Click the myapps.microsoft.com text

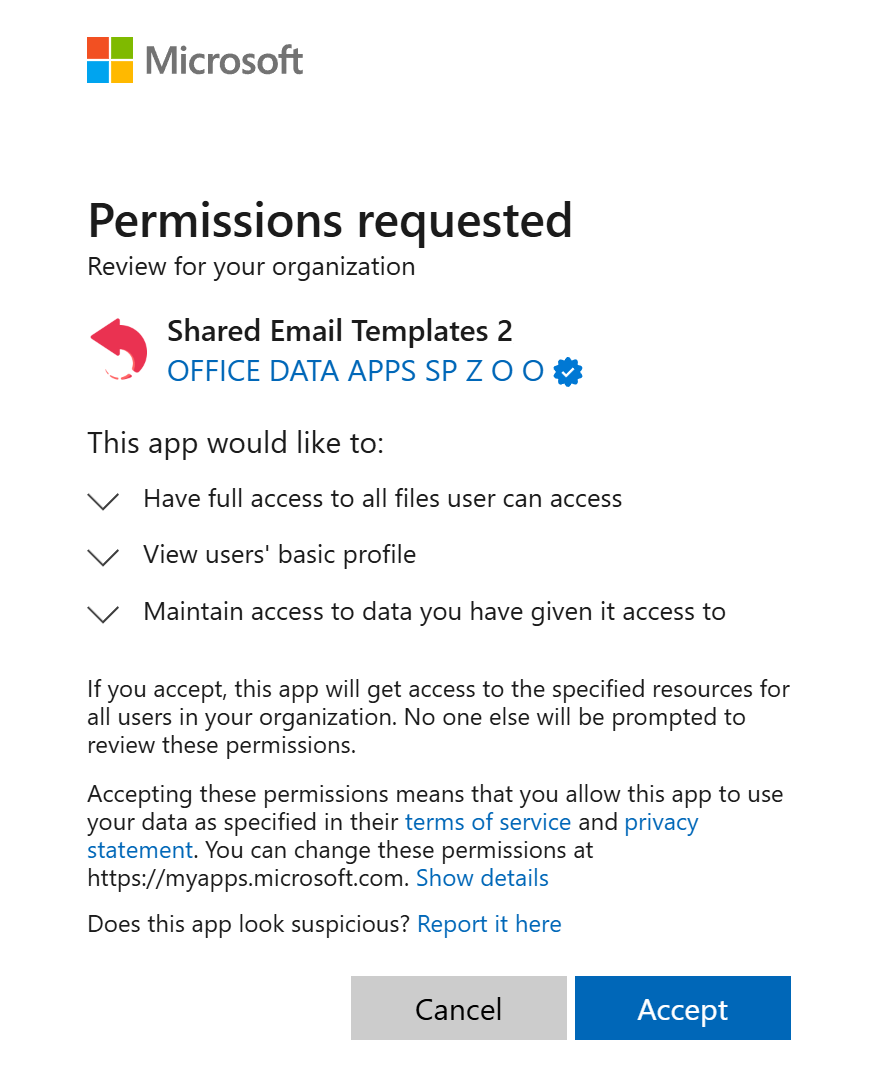coord(250,878)
